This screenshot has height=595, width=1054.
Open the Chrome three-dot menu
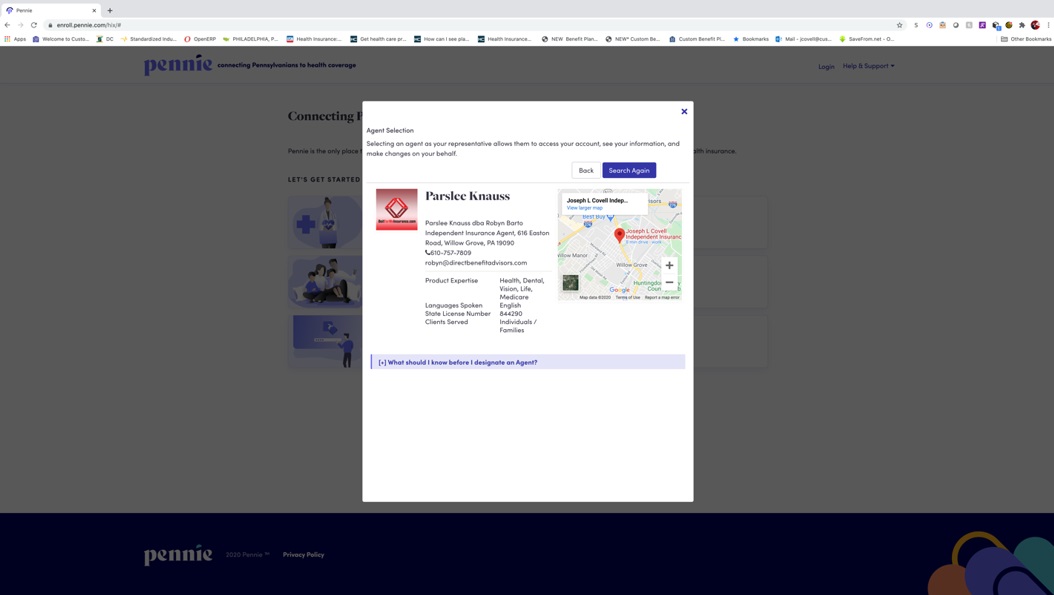[x=1048, y=25]
